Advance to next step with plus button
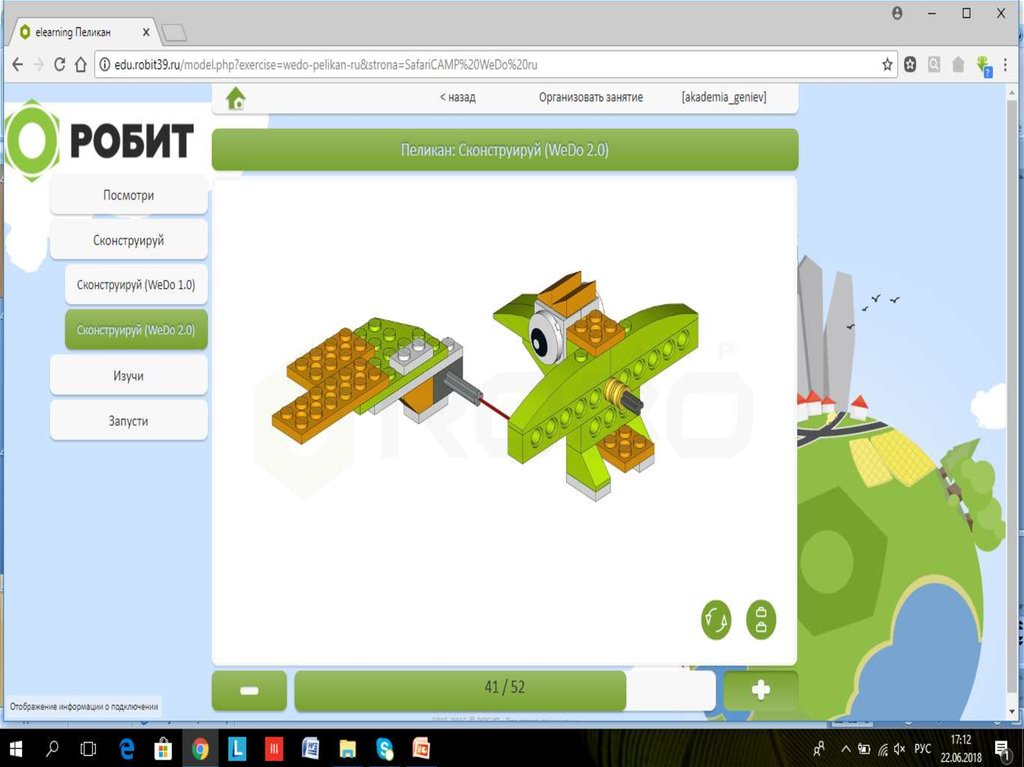The height and width of the screenshot is (767, 1024). point(761,691)
